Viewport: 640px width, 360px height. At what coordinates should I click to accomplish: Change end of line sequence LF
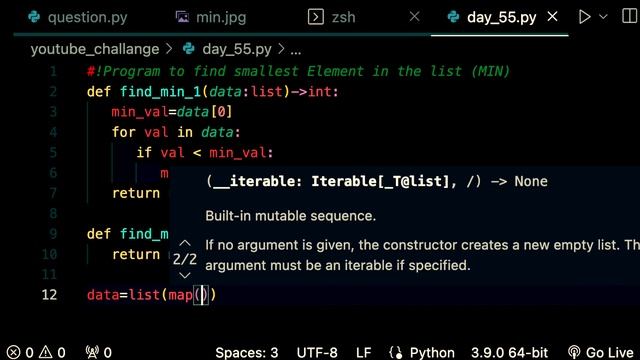(x=363, y=353)
